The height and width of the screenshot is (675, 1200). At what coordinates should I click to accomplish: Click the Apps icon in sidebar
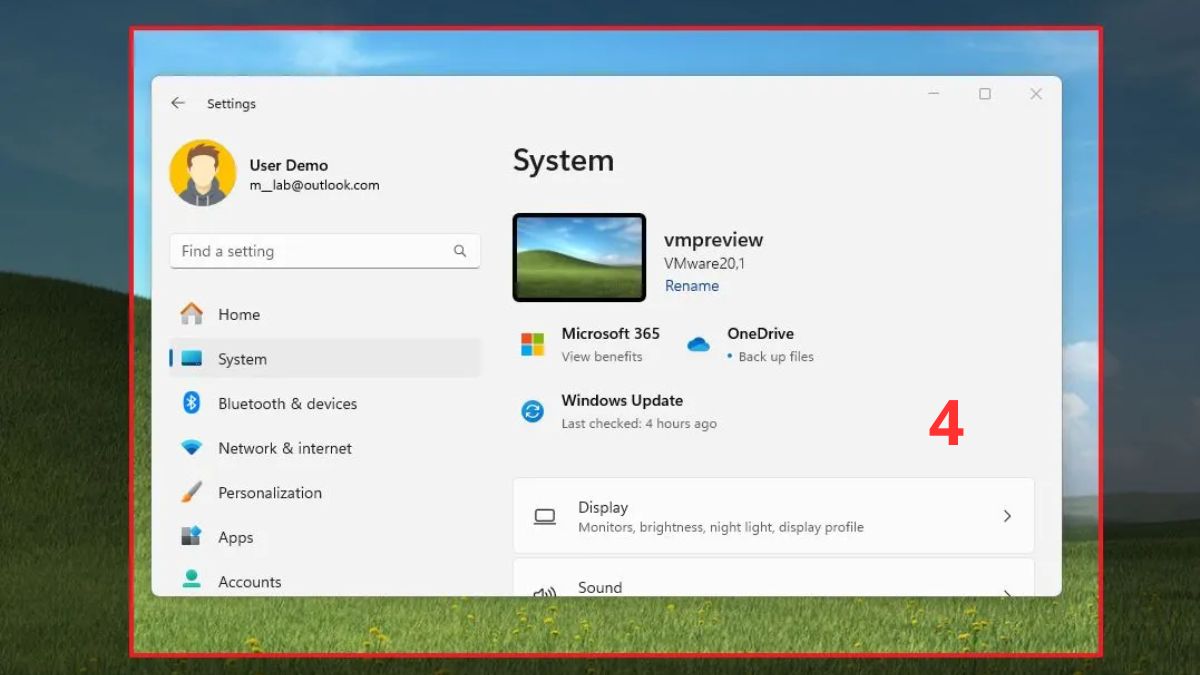tap(189, 537)
